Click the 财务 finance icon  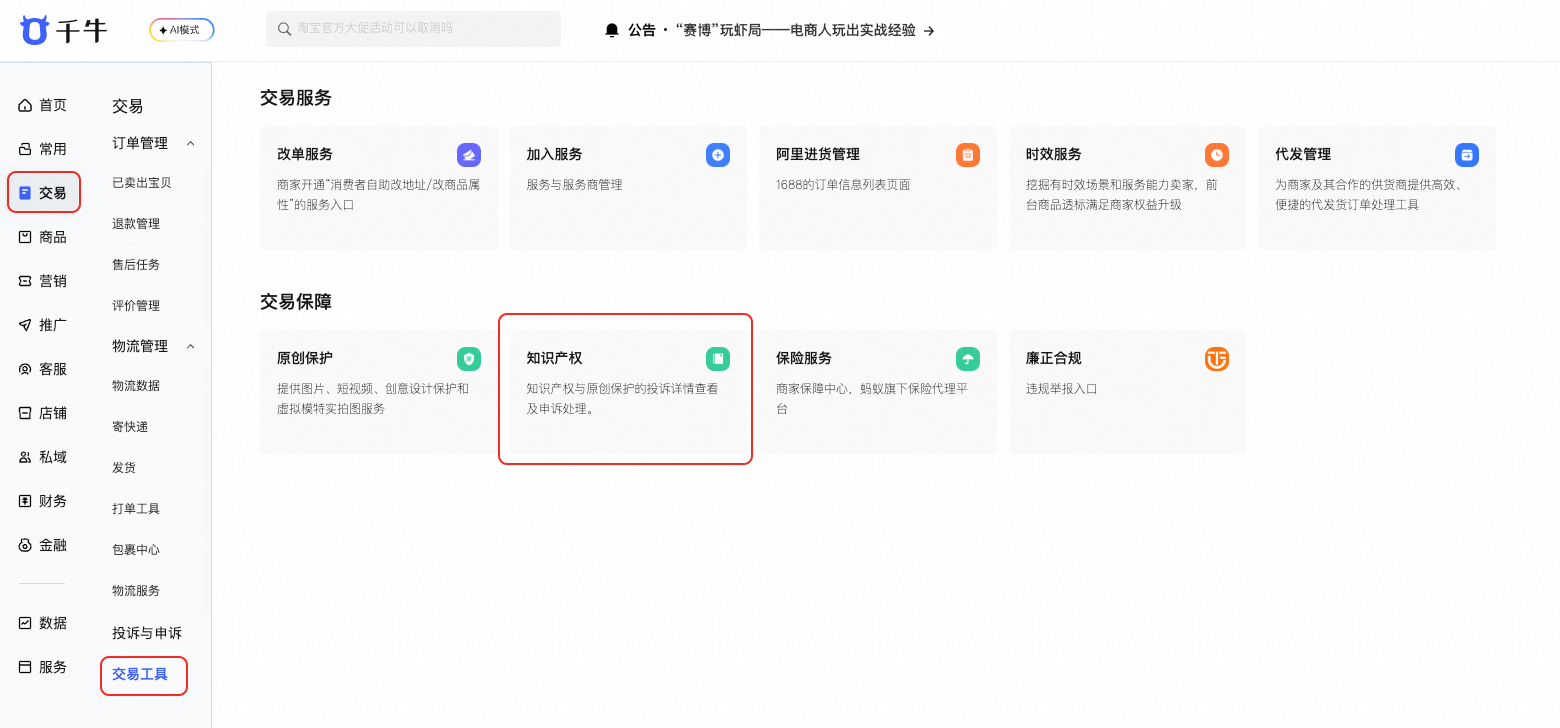(x=25, y=501)
